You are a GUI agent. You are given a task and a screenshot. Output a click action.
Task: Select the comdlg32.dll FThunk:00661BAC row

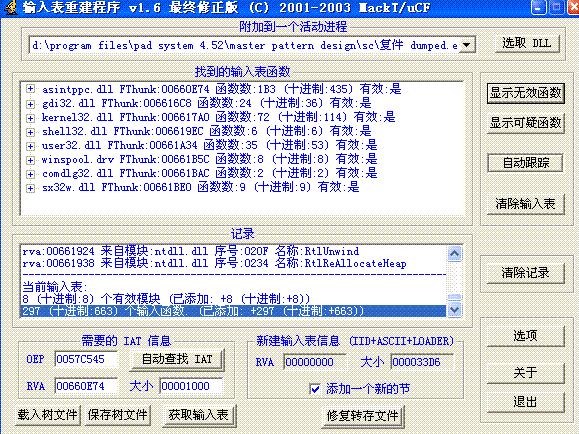[209, 173]
